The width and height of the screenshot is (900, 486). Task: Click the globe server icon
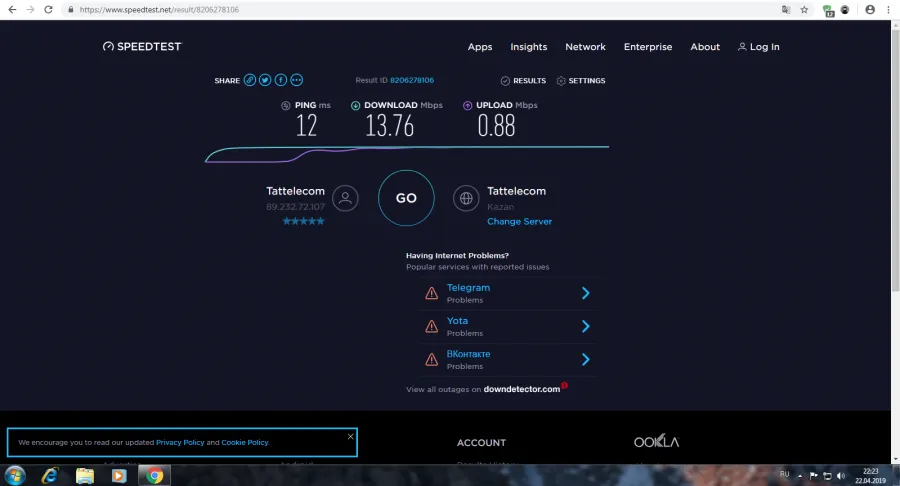[x=466, y=199]
